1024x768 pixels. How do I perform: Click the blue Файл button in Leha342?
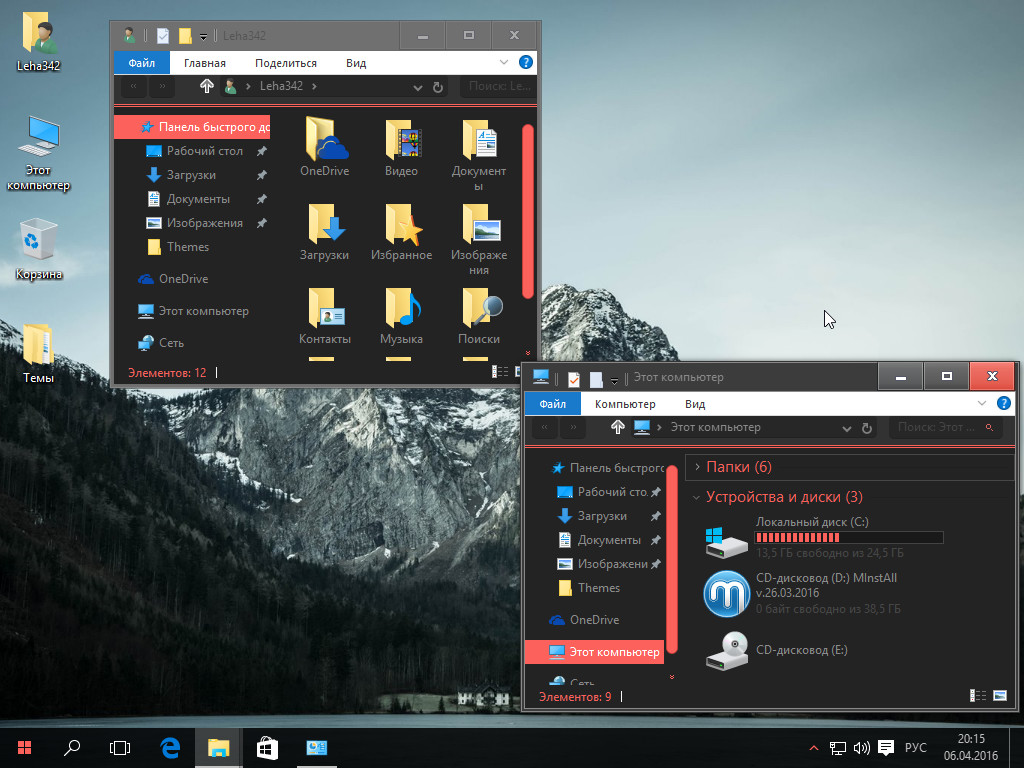(141, 63)
